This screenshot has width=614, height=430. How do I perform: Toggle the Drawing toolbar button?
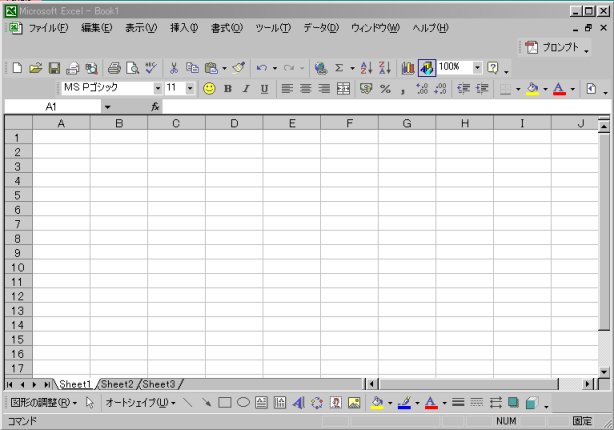[x=427, y=68]
